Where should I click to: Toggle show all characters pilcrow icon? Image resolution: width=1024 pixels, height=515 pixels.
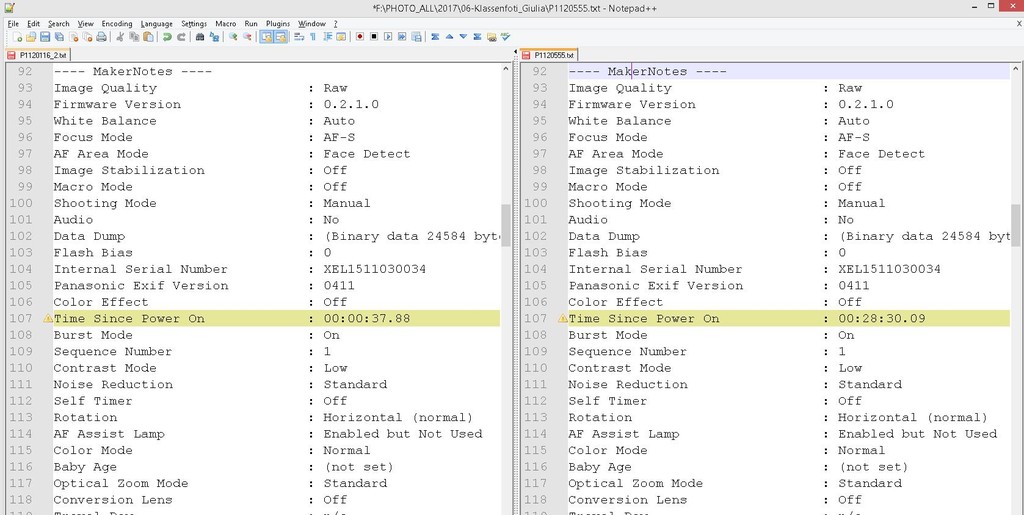coord(313,37)
